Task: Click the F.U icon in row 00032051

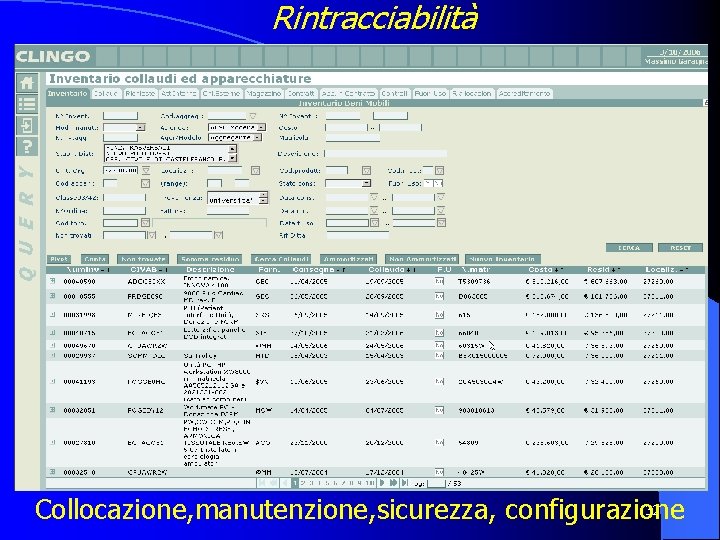Action: [x=439, y=410]
